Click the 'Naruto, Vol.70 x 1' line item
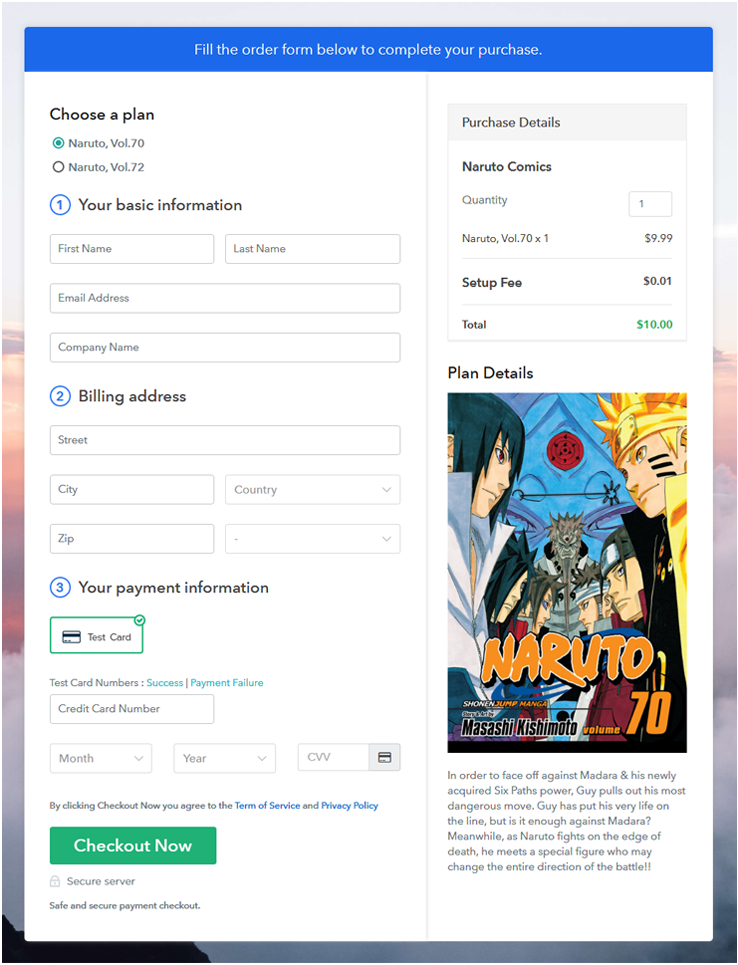Screen dimensions: 738x965 point(505,238)
